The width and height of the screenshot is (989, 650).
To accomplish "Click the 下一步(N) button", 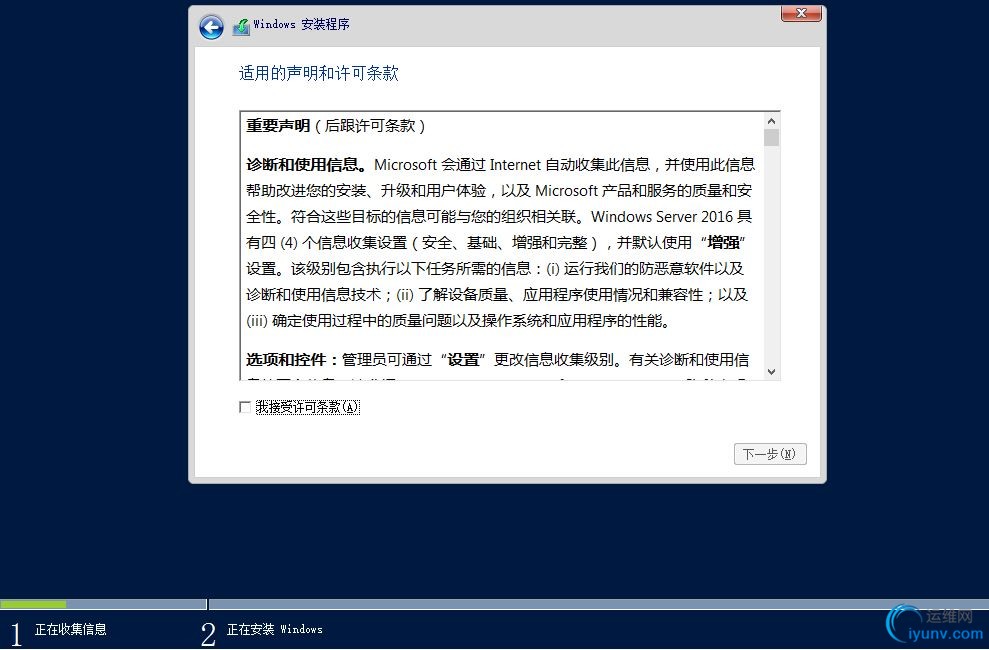I will click(x=770, y=454).
